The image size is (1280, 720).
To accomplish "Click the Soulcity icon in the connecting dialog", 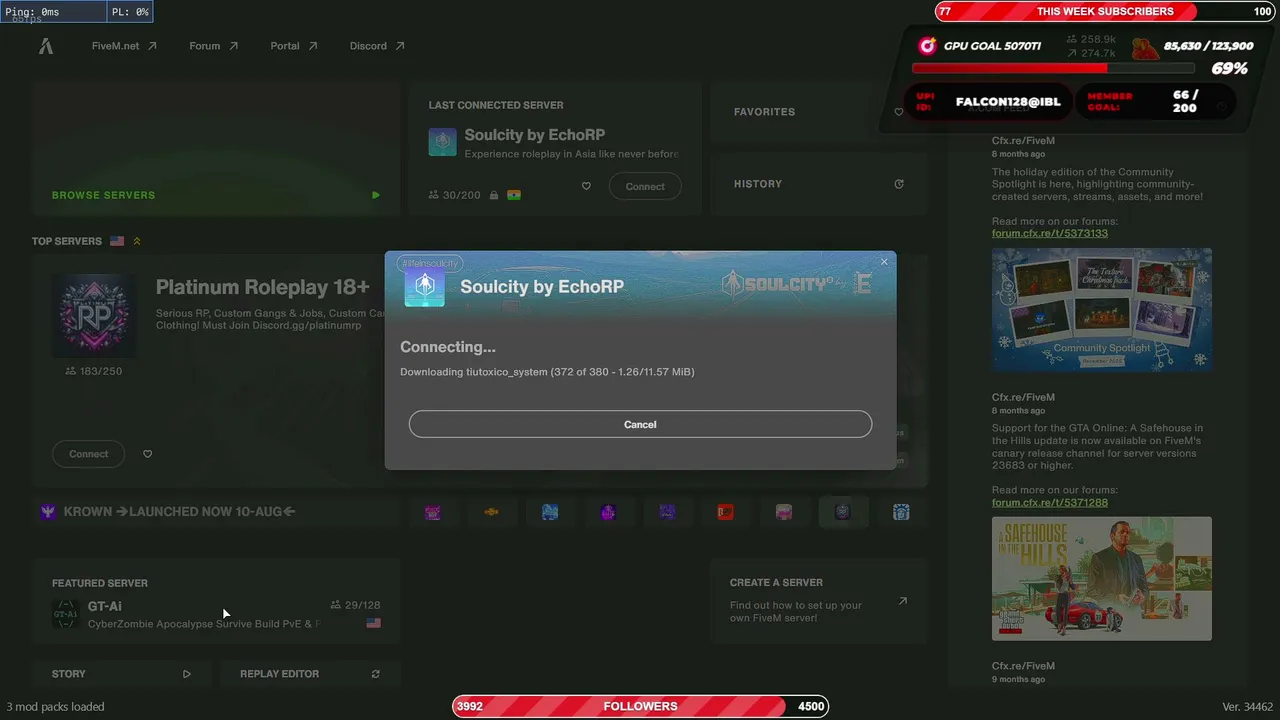I will point(424,287).
